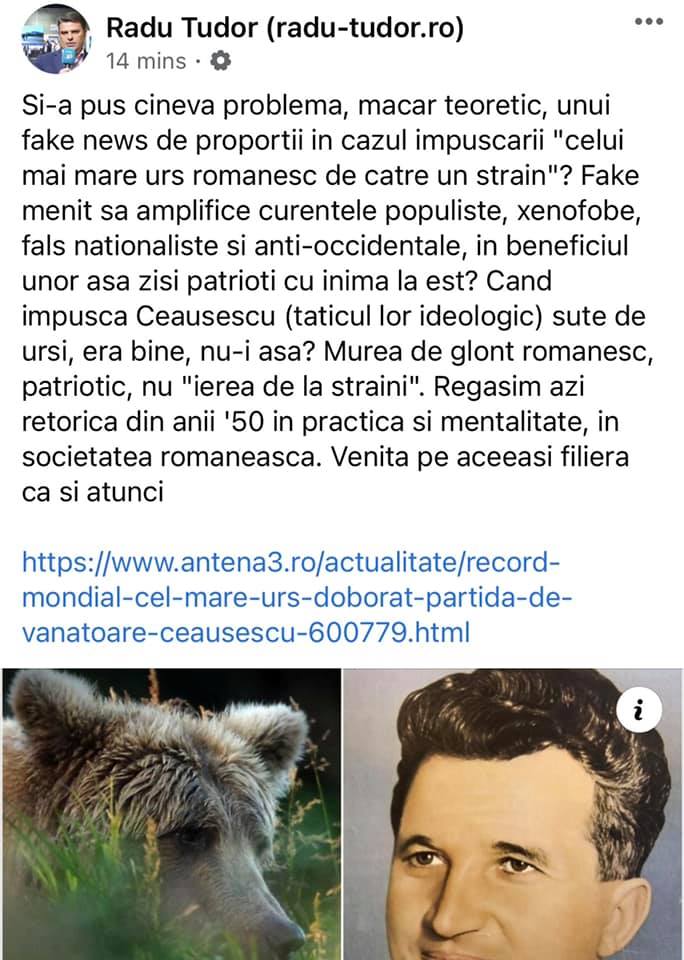Image resolution: width=684 pixels, height=960 pixels.
Task: Open the Ceausescu portrait photo
Action: (513, 814)
